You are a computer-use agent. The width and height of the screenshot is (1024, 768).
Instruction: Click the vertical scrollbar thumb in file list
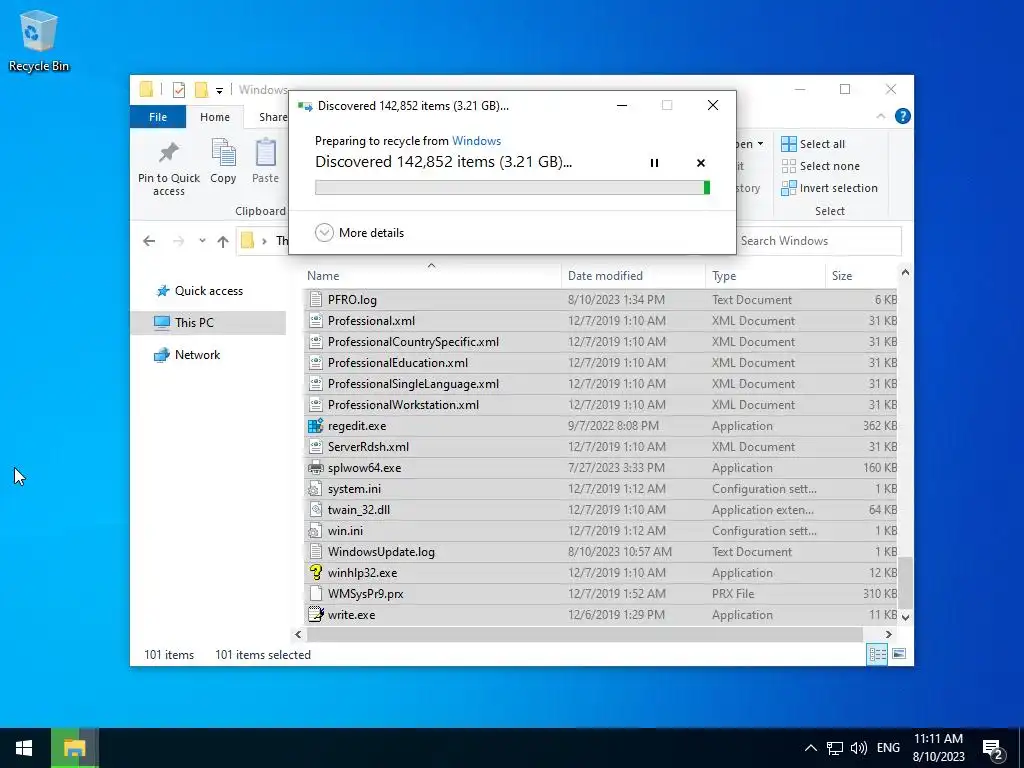(x=905, y=583)
